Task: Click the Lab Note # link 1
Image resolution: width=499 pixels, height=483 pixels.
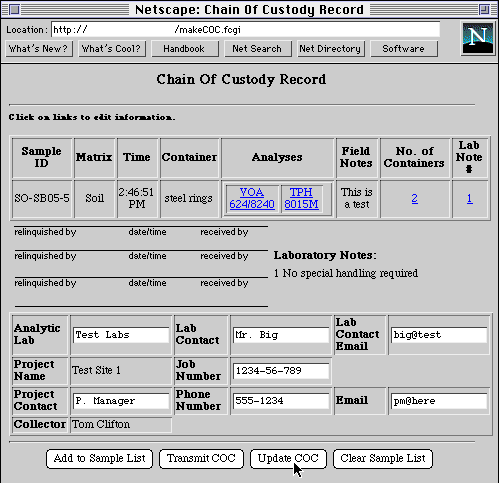Action: 470,199
